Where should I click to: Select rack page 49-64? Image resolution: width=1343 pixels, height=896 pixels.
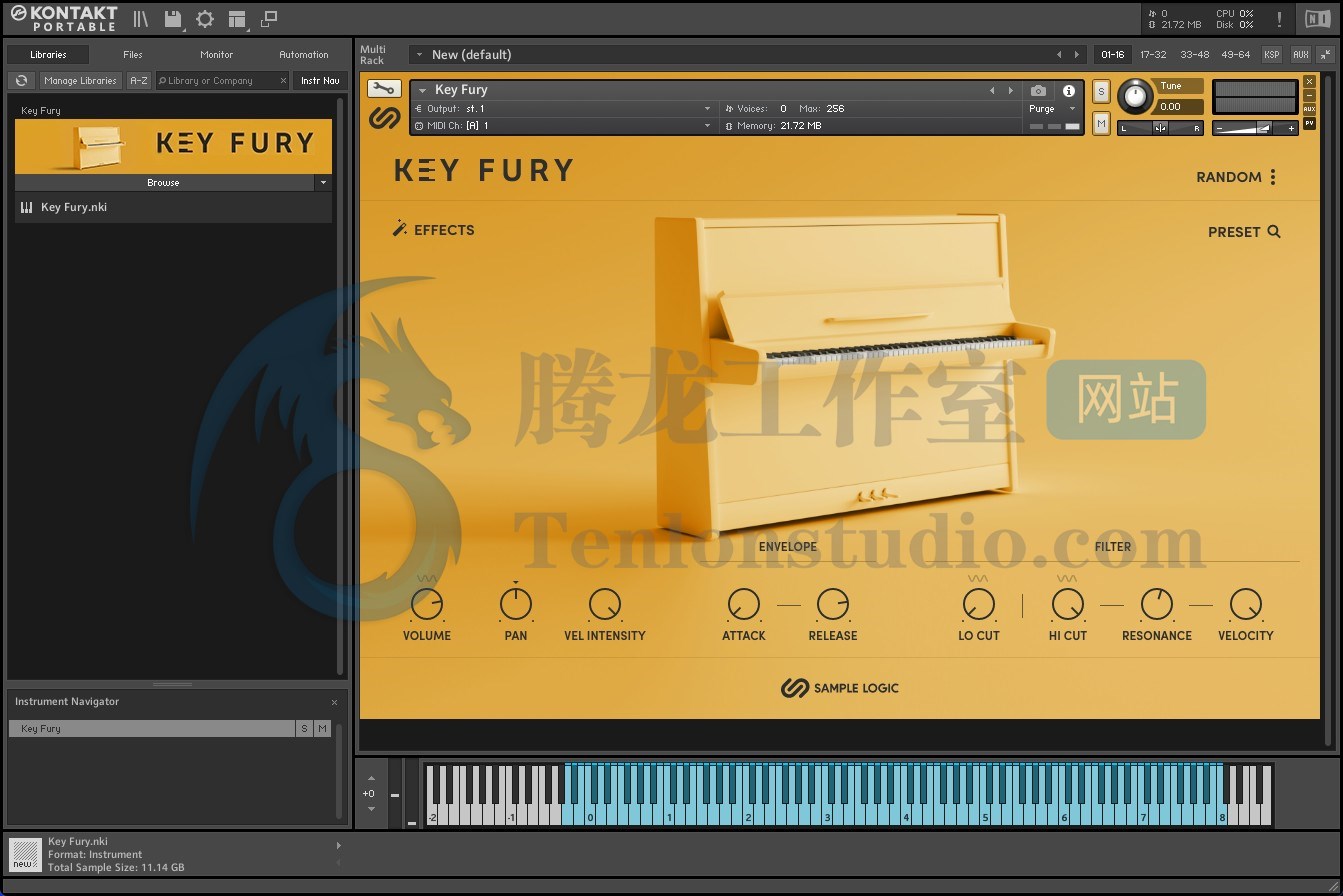pos(1235,54)
